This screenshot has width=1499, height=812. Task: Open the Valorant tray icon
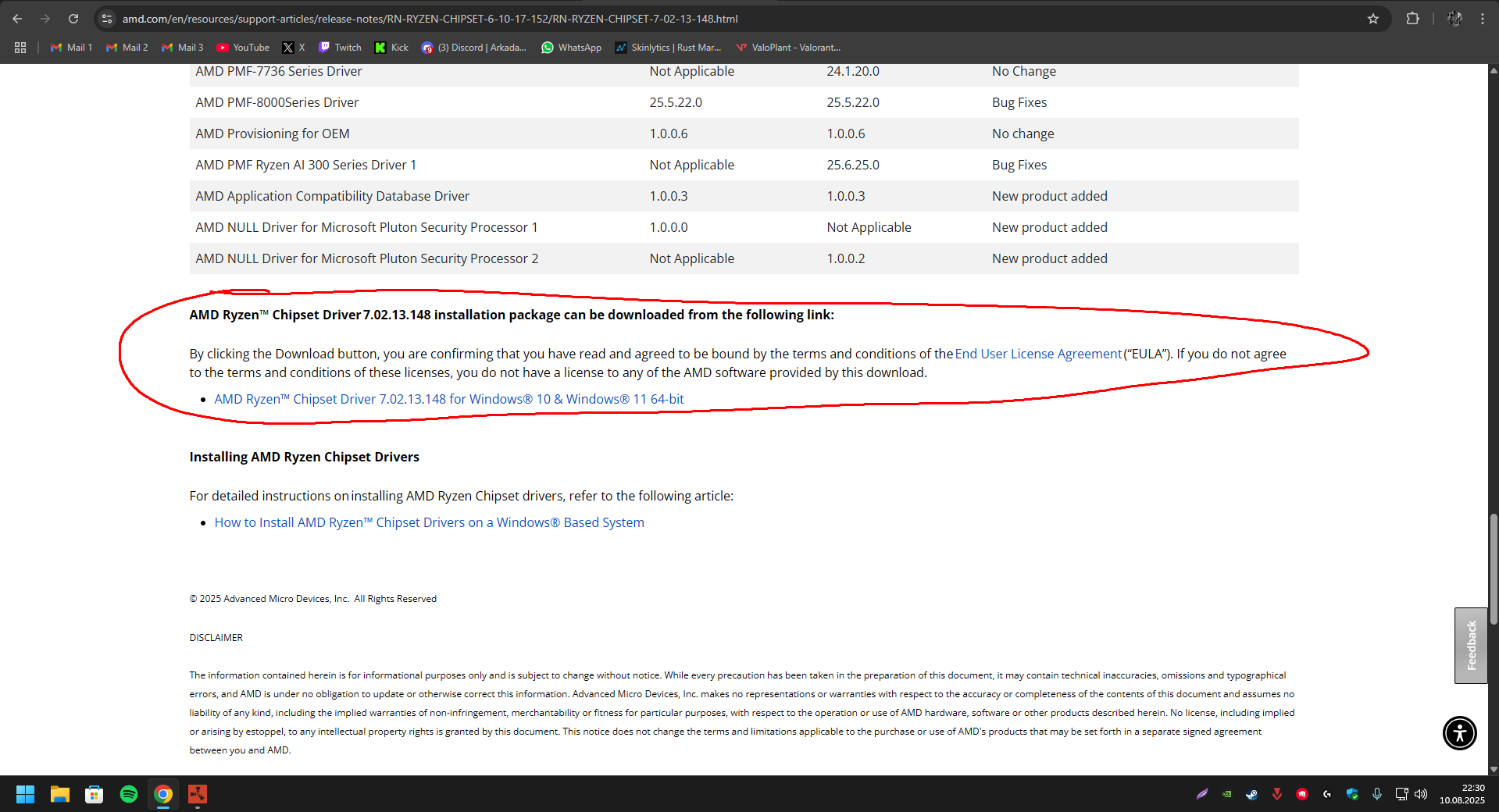point(1277,794)
